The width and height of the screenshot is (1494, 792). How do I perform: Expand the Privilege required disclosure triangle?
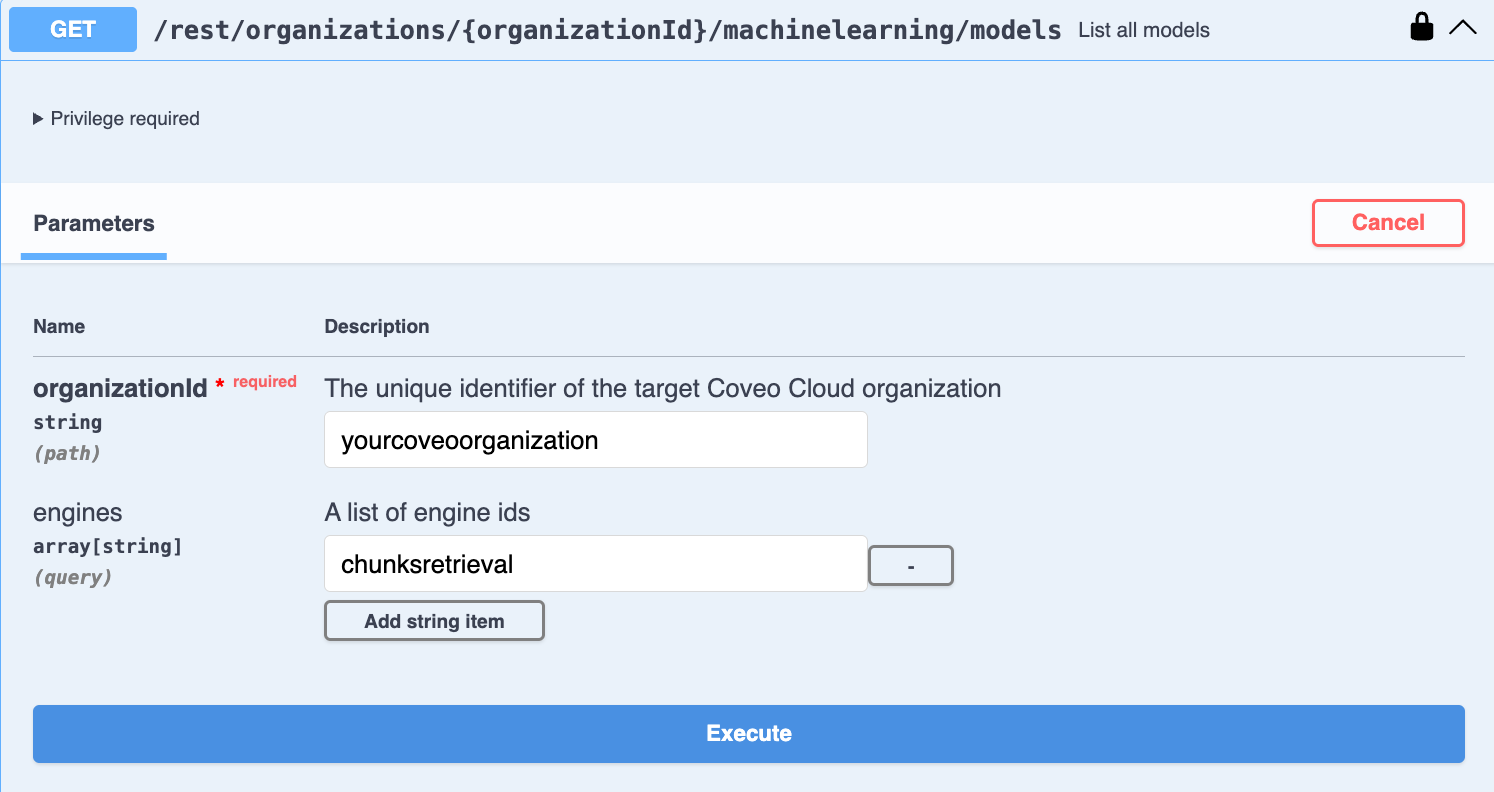[38, 119]
